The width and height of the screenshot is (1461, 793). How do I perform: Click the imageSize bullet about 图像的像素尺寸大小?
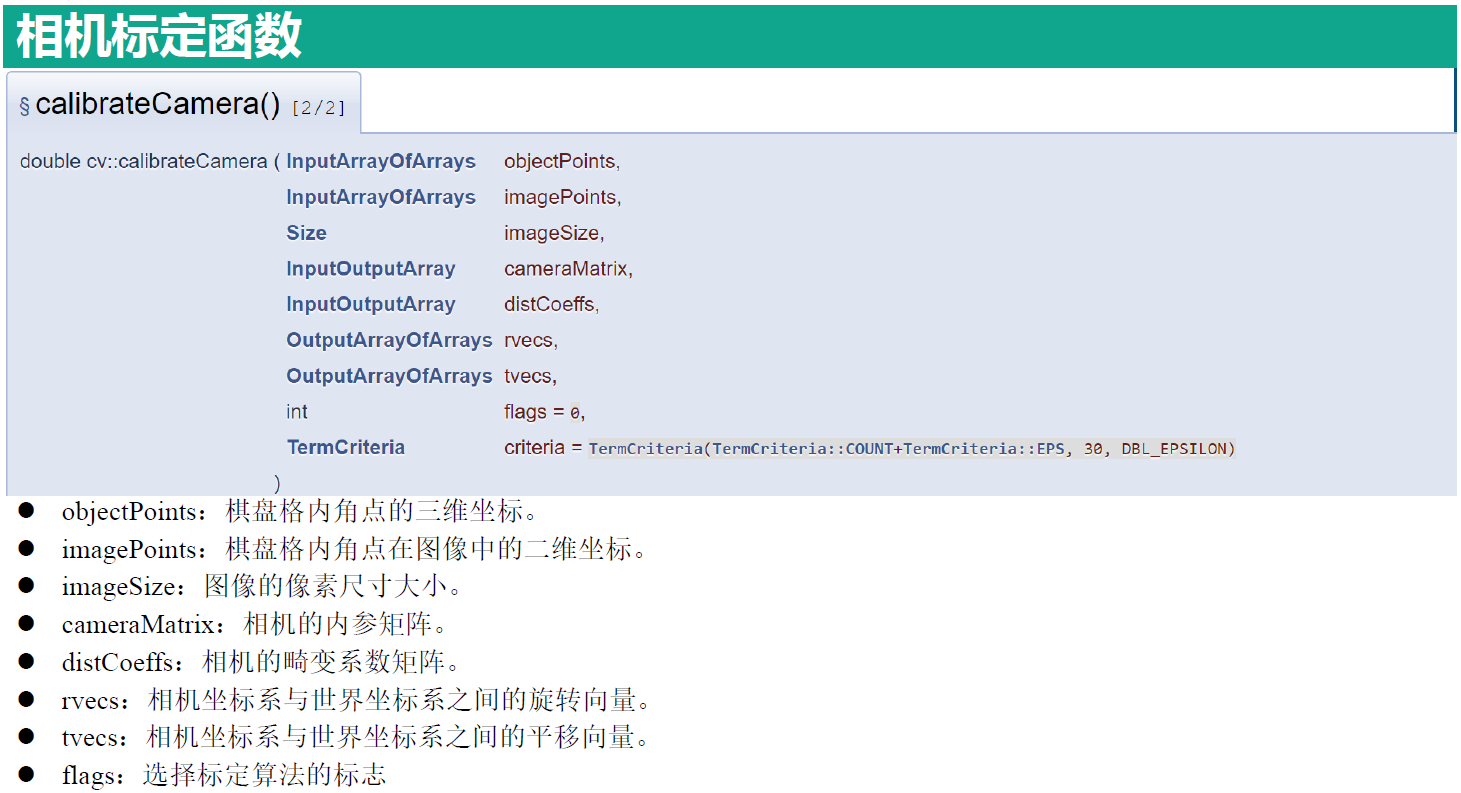(262, 586)
